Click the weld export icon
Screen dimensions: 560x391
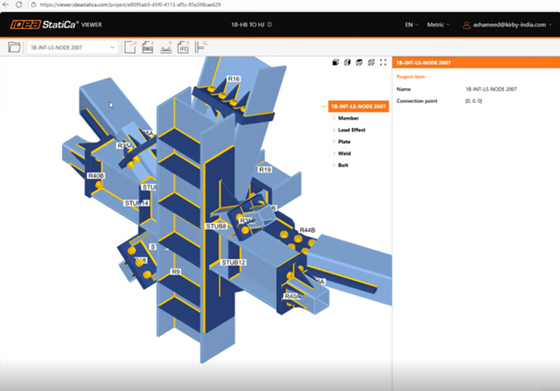click(166, 47)
